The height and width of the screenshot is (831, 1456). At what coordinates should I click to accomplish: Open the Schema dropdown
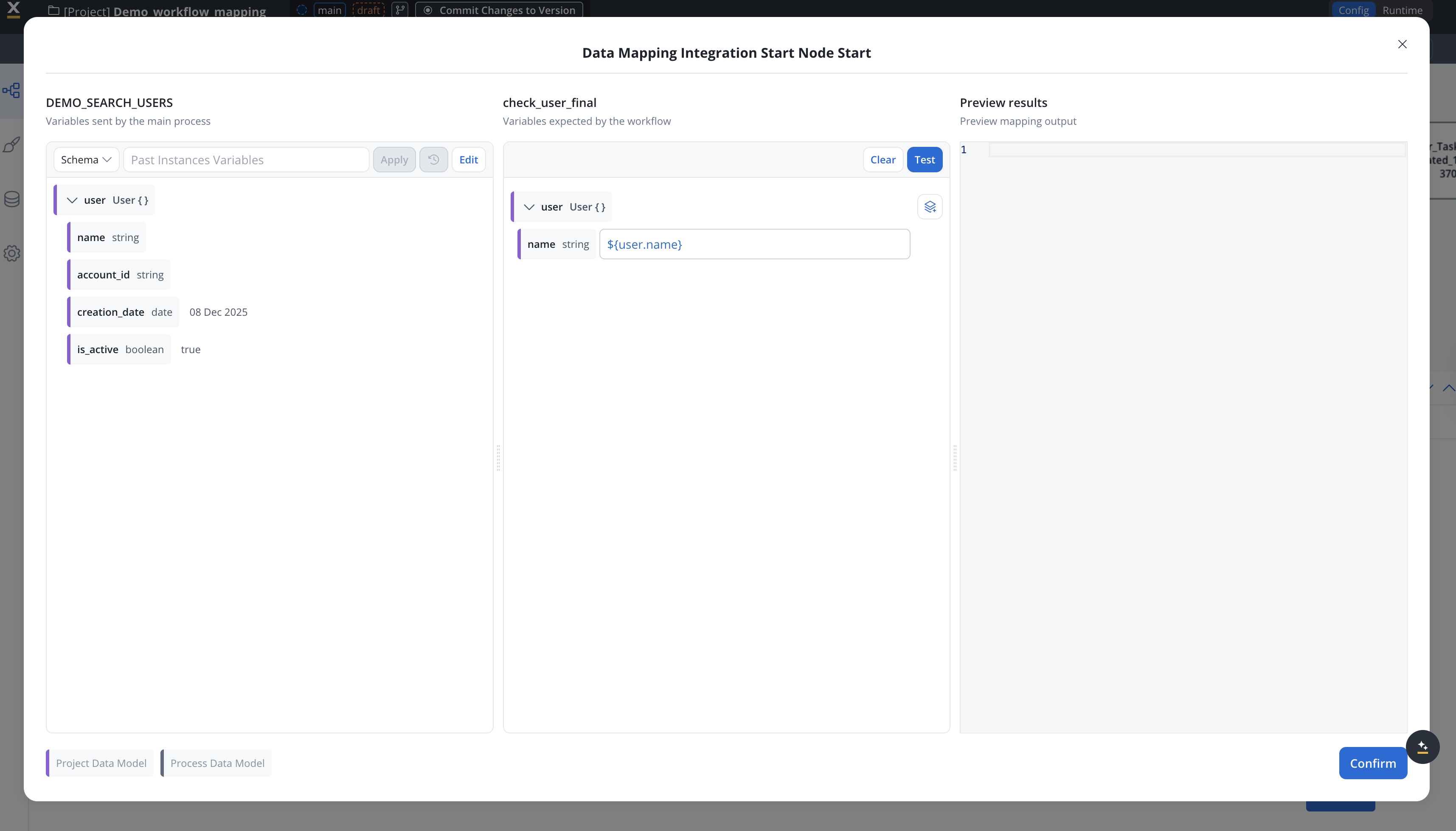[86, 160]
